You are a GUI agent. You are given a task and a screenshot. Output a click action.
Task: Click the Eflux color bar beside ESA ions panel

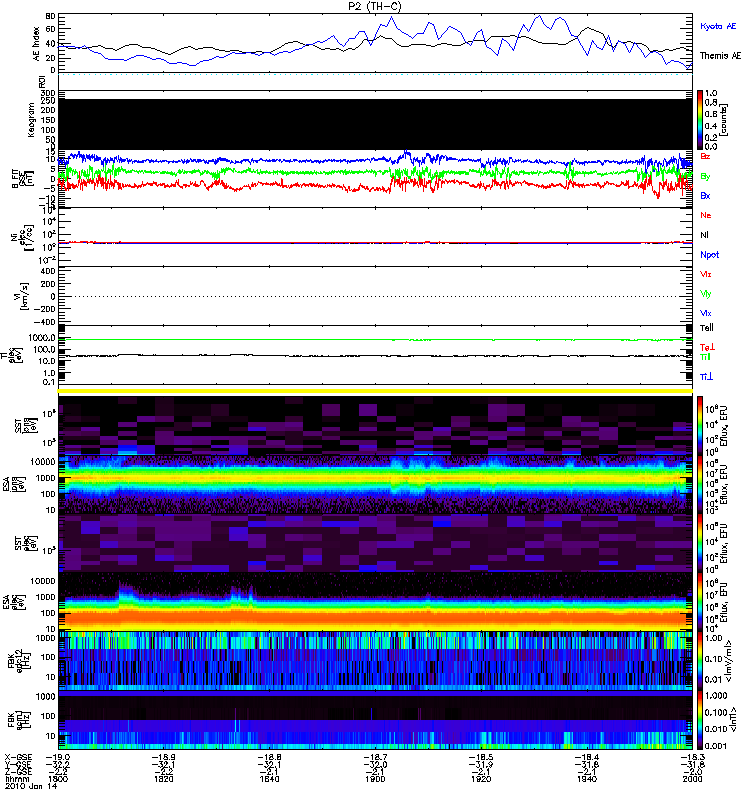tap(699, 485)
